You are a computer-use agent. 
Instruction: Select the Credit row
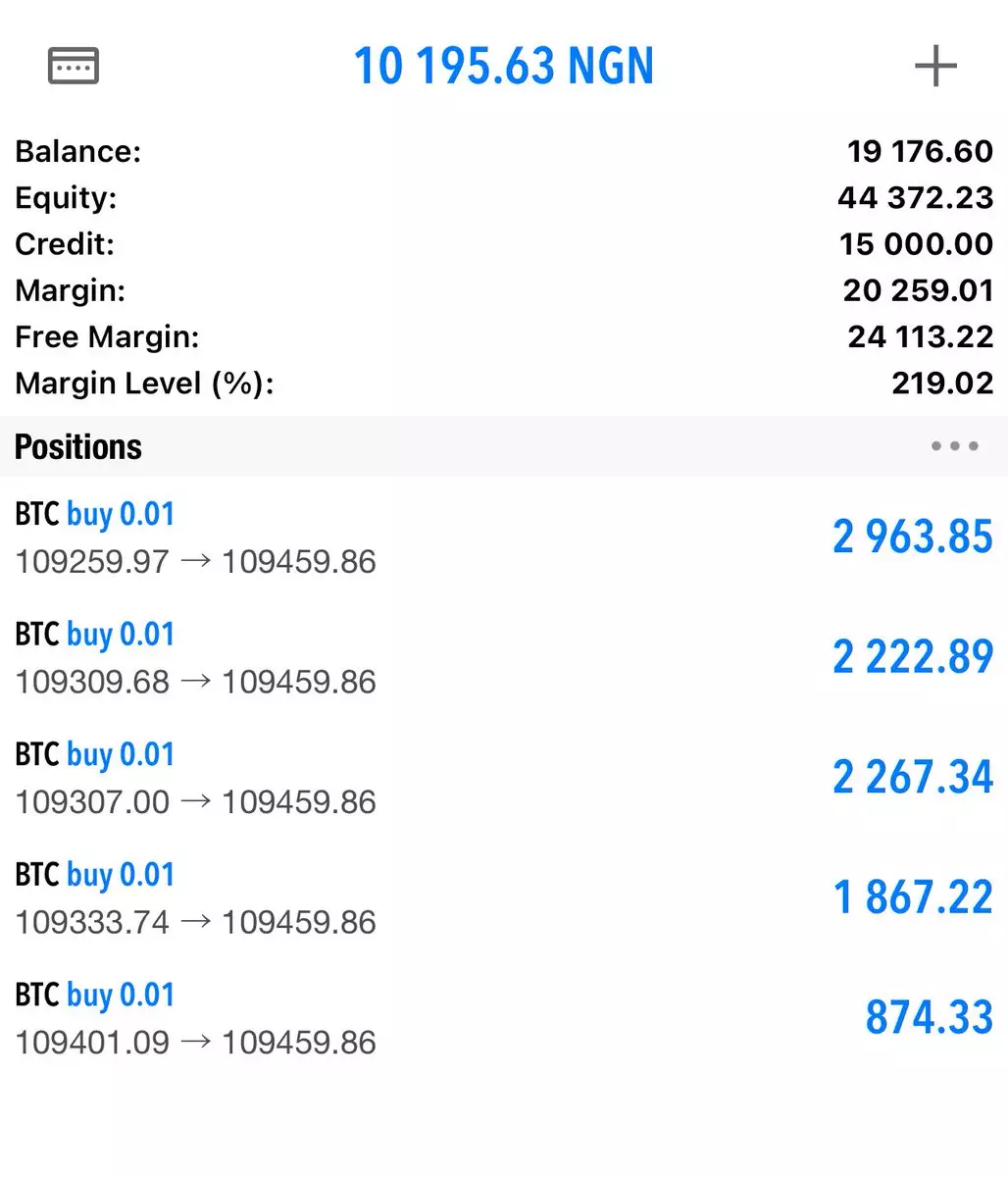point(503,244)
